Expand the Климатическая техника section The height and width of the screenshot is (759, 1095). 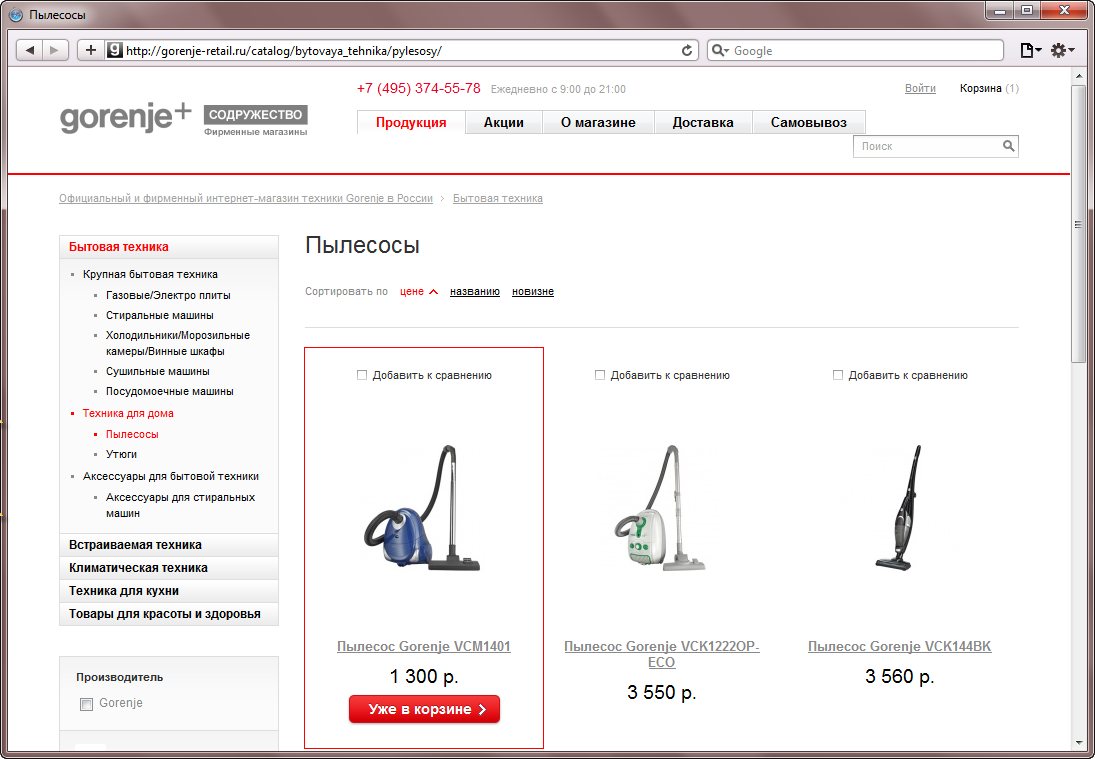point(168,568)
